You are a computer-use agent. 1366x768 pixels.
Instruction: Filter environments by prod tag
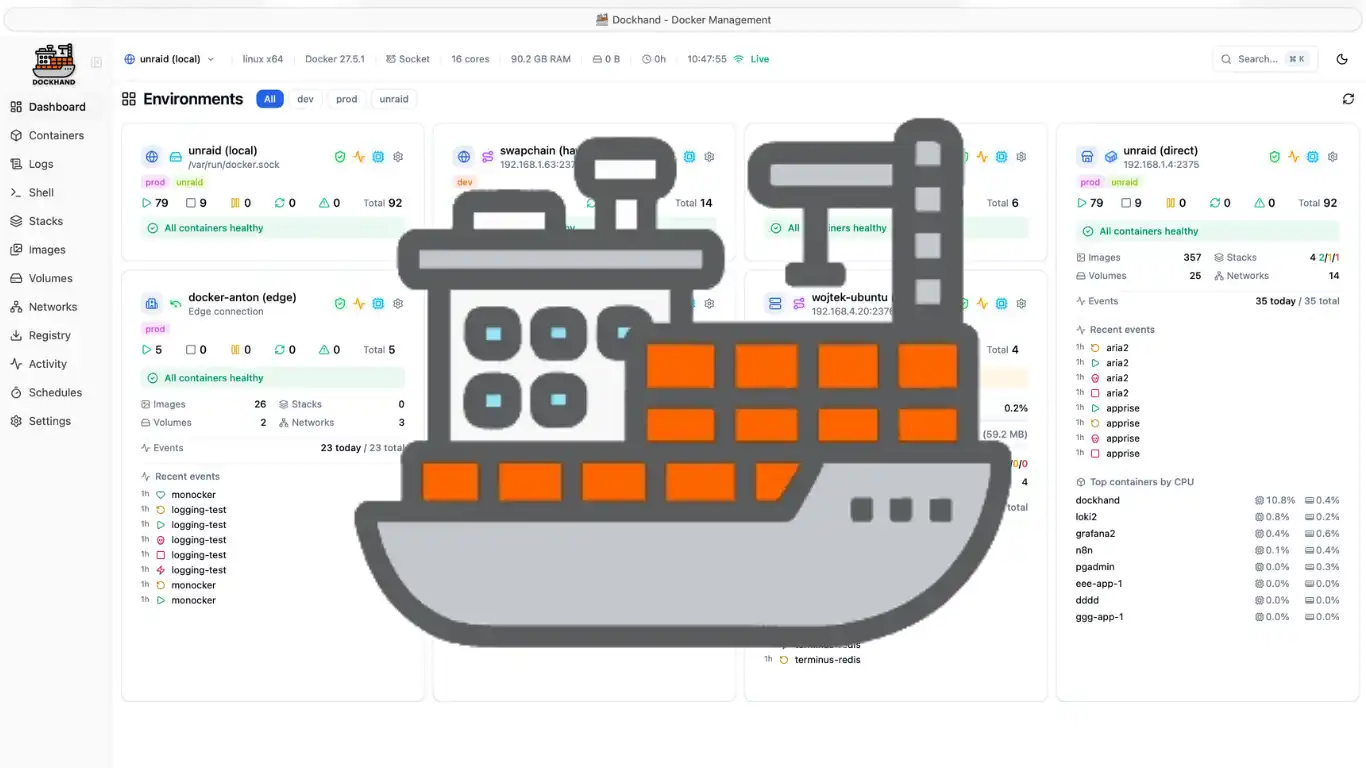(x=347, y=99)
